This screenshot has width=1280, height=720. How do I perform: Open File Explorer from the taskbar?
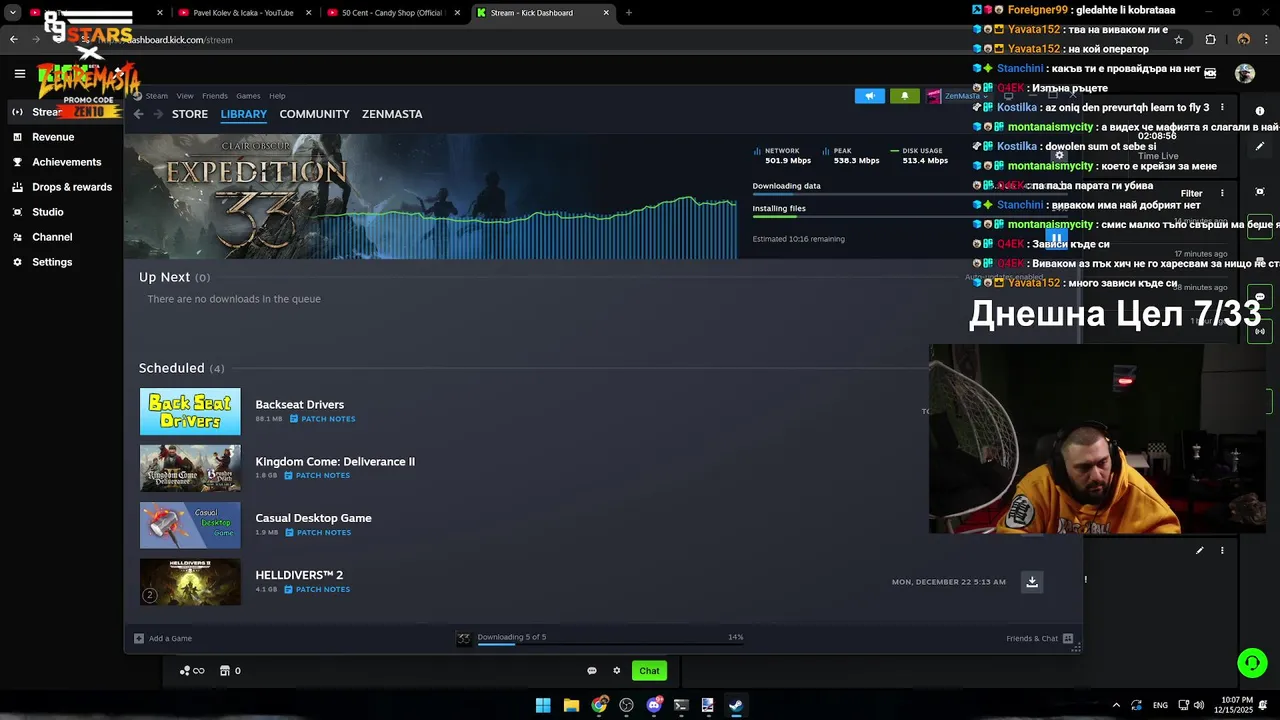pyautogui.click(x=571, y=705)
